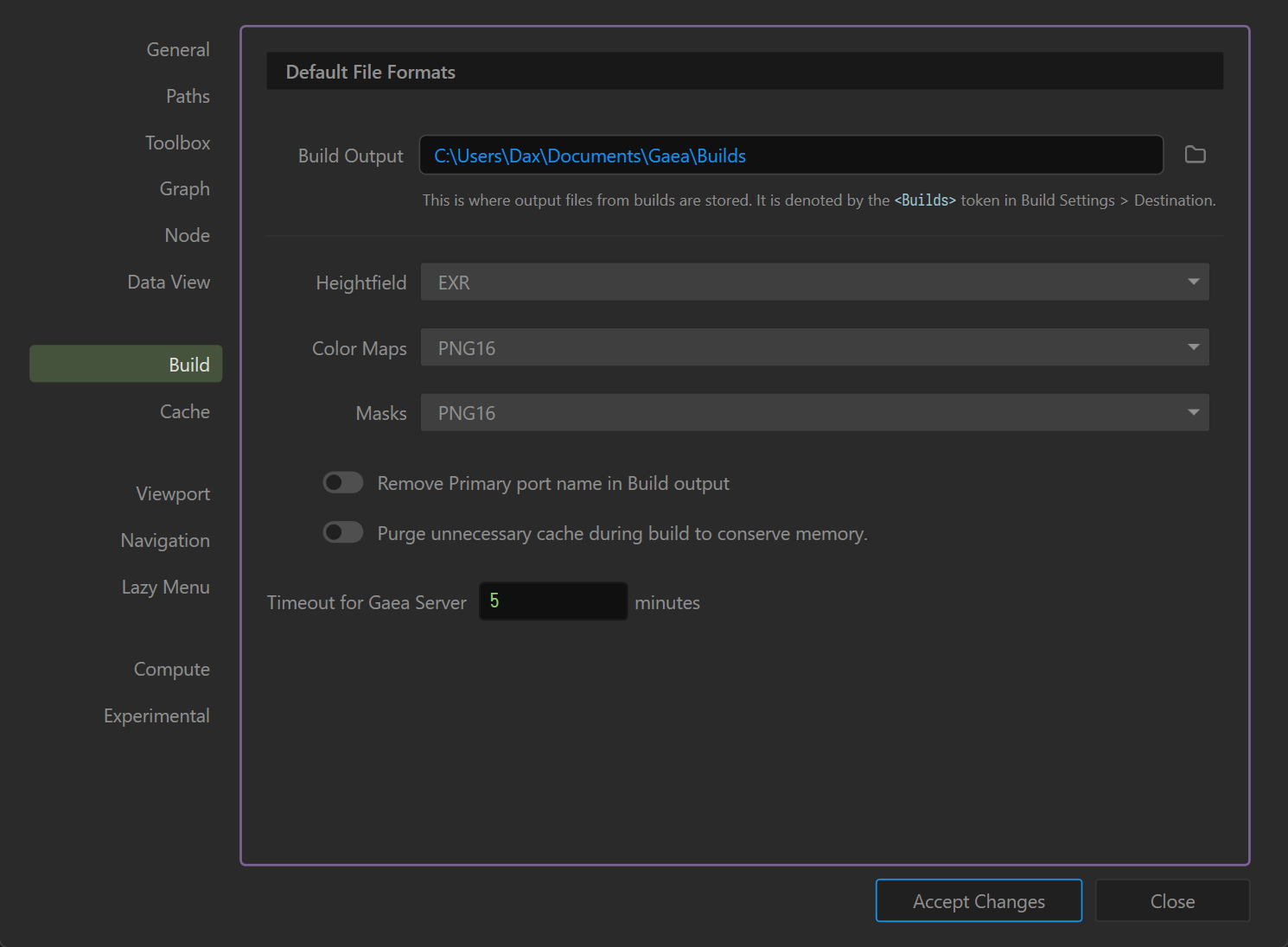This screenshot has width=1288, height=947.
Task: Select Toolbox in the sidebar
Action: pyautogui.click(x=177, y=143)
